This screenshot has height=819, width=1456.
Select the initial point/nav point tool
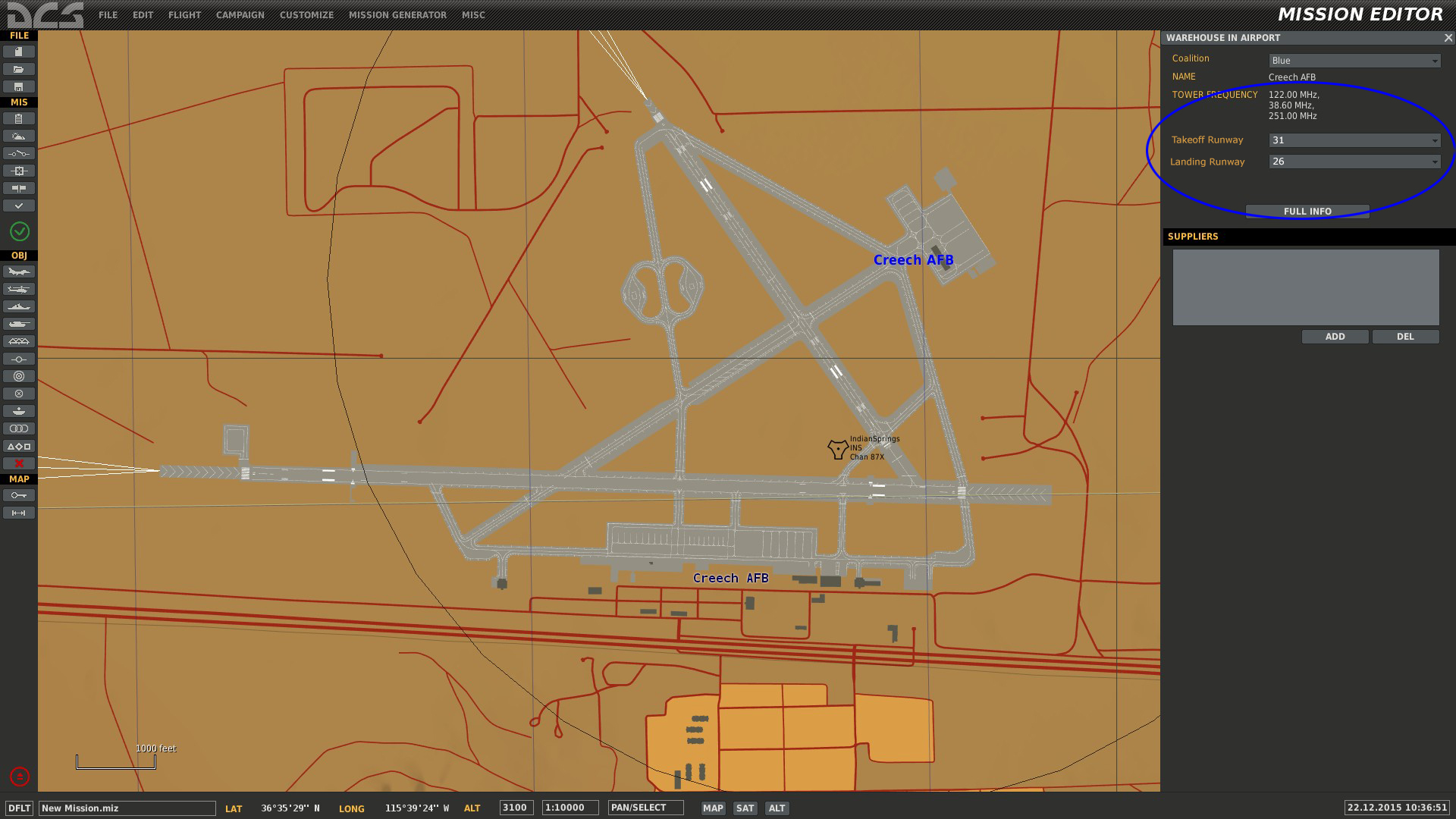point(19,359)
